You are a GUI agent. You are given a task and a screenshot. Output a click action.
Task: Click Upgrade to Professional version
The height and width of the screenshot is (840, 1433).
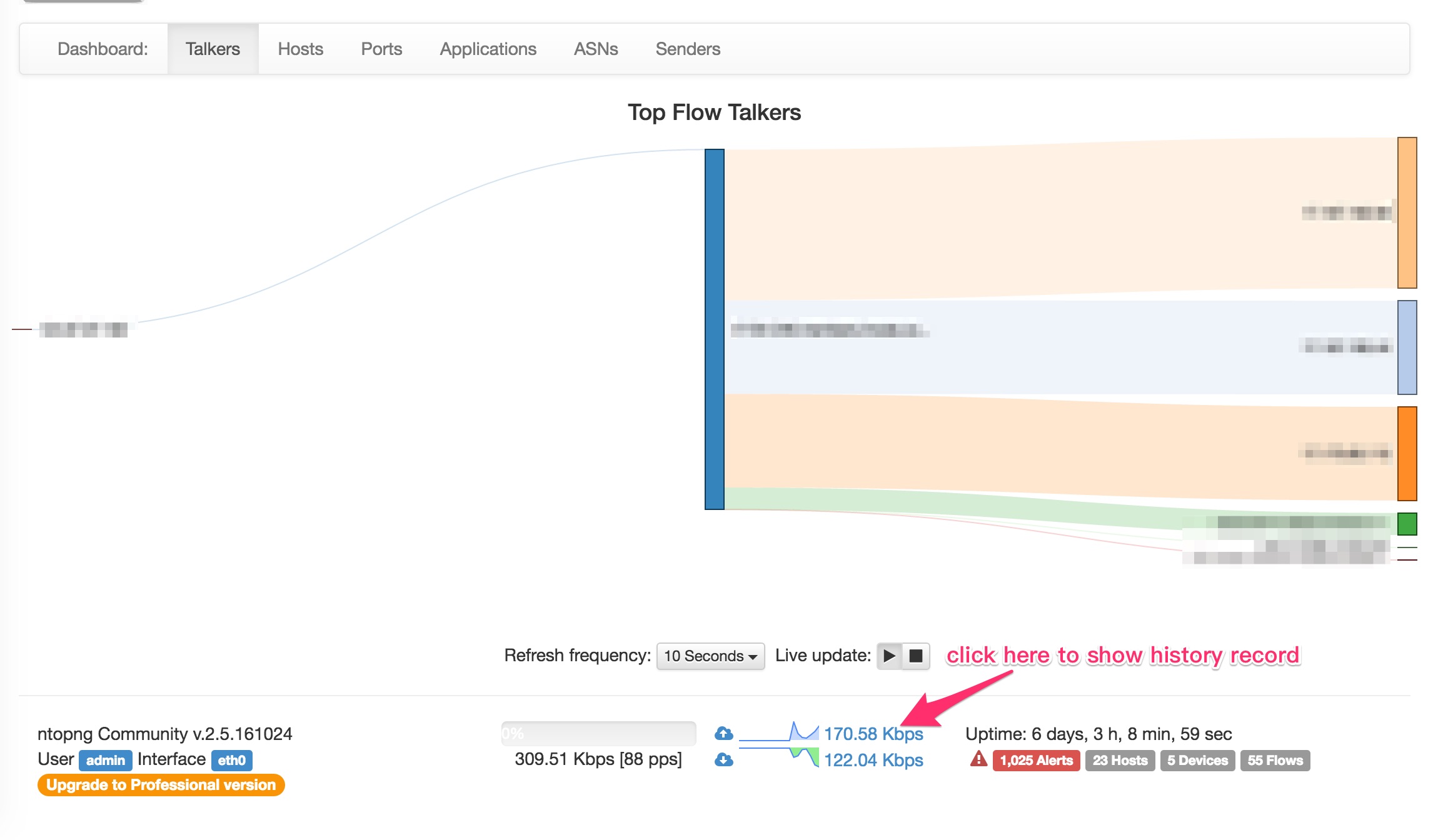point(161,785)
